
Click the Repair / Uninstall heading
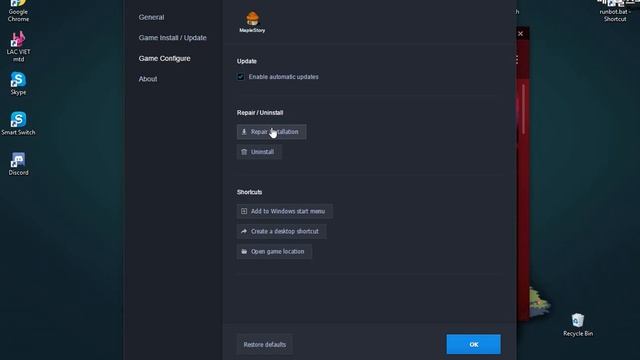click(x=260, y=113)
